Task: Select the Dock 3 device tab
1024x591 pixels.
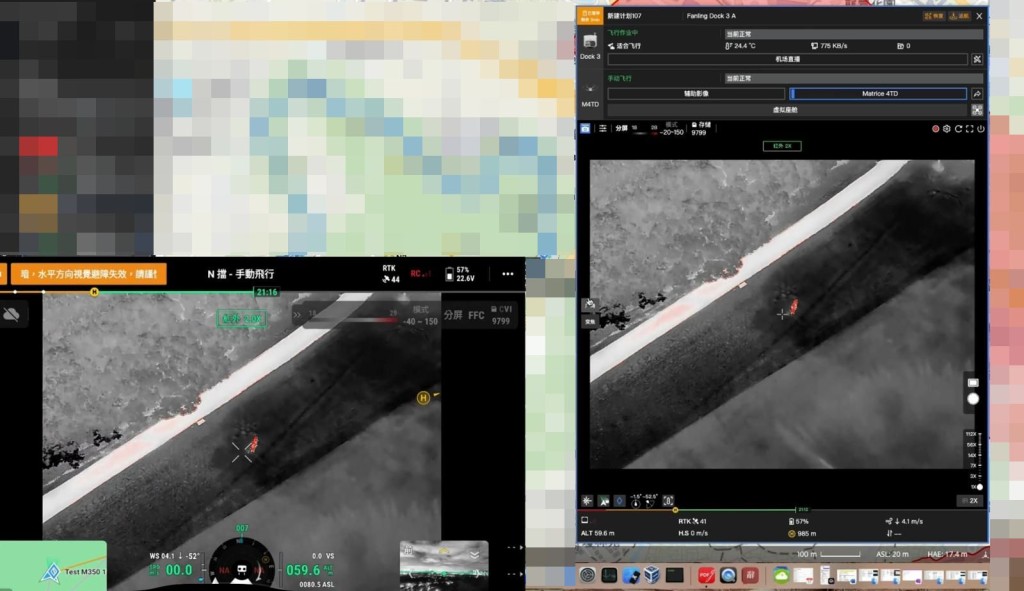Action: coord(590,45)
